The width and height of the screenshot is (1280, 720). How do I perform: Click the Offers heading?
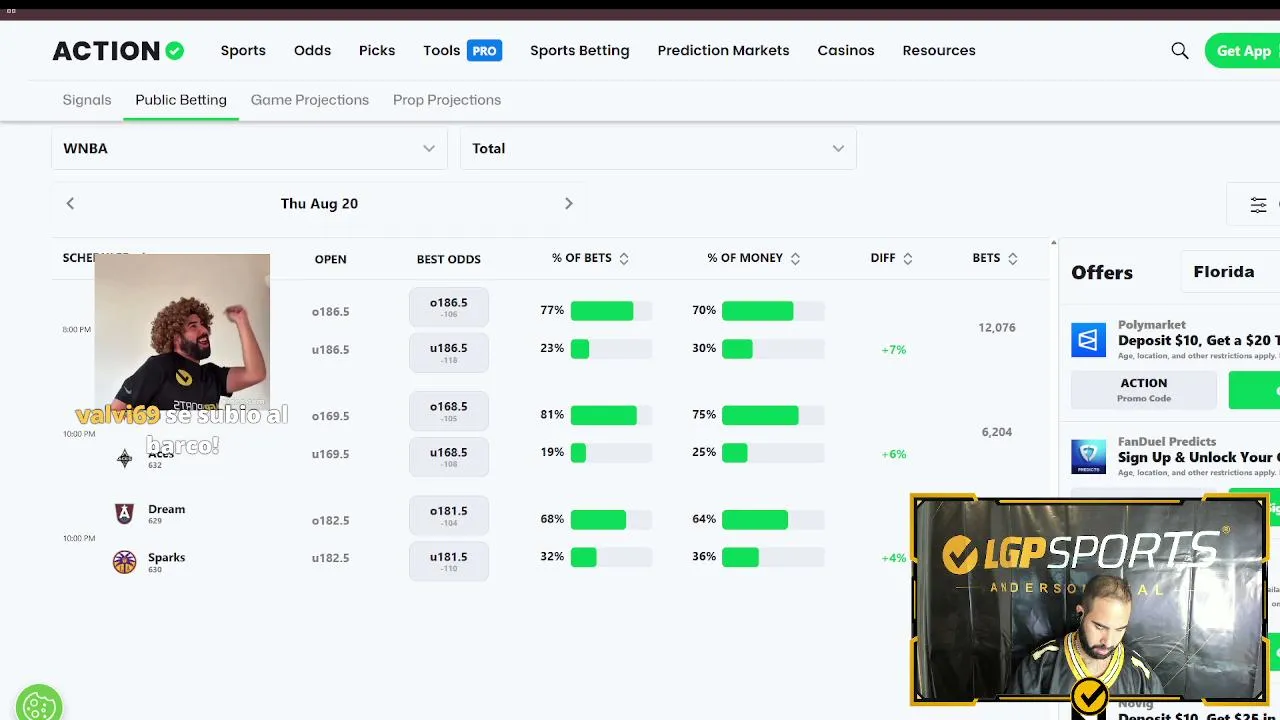(x=1102, y=272)
